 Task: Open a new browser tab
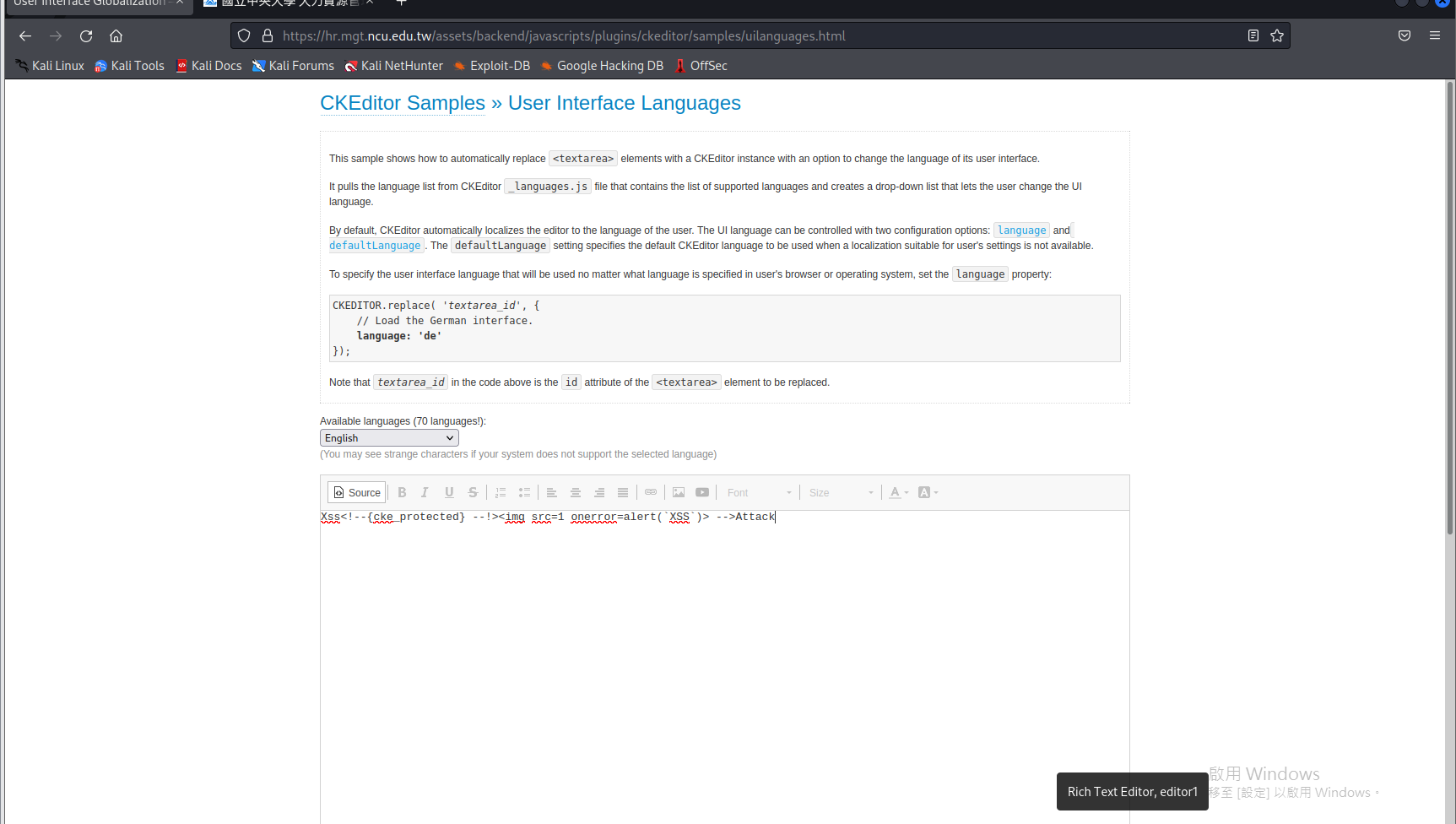click(402, 3)
